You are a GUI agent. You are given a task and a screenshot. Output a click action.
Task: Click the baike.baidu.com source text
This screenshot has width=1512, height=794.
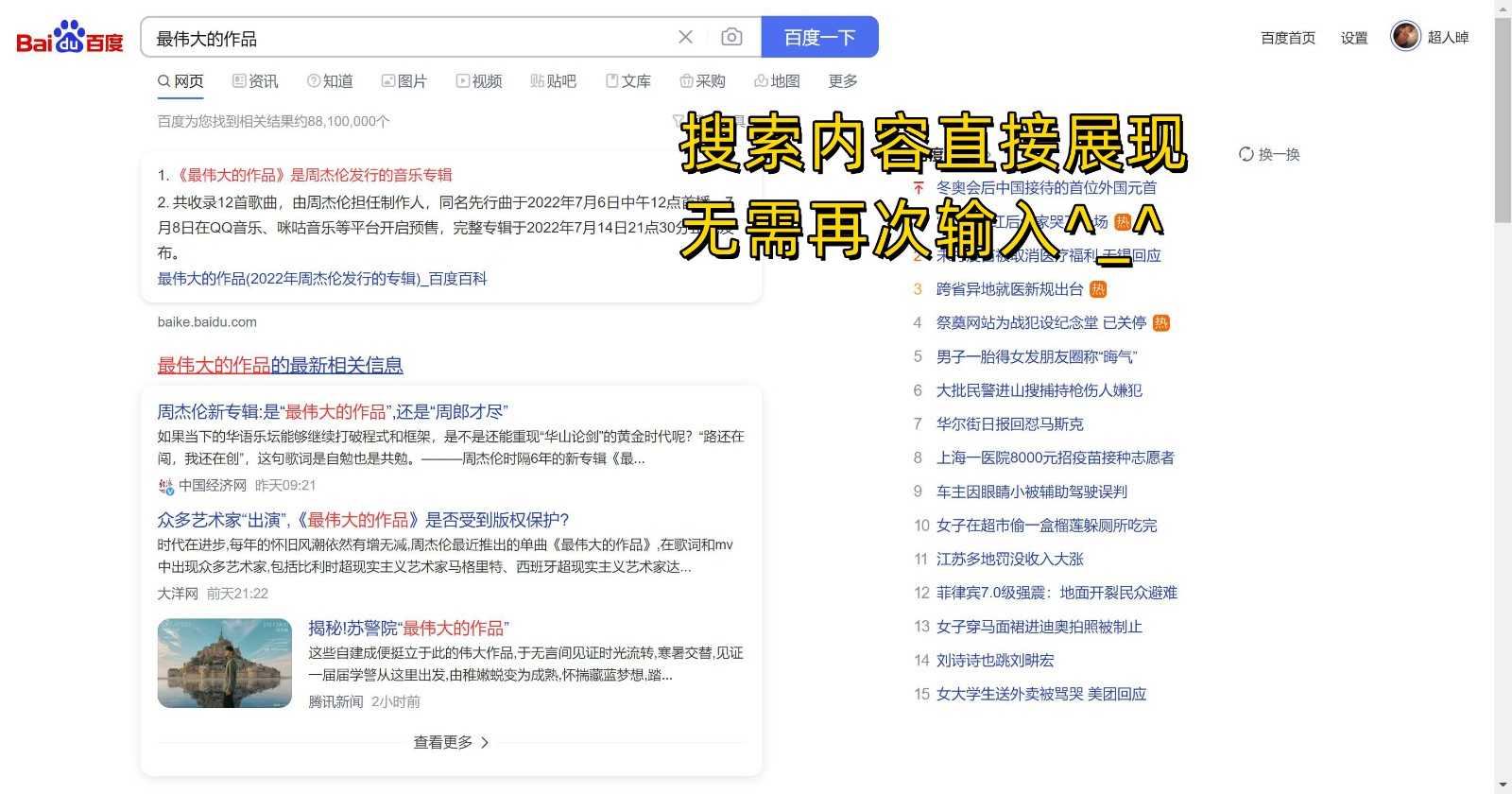point(207,322)
